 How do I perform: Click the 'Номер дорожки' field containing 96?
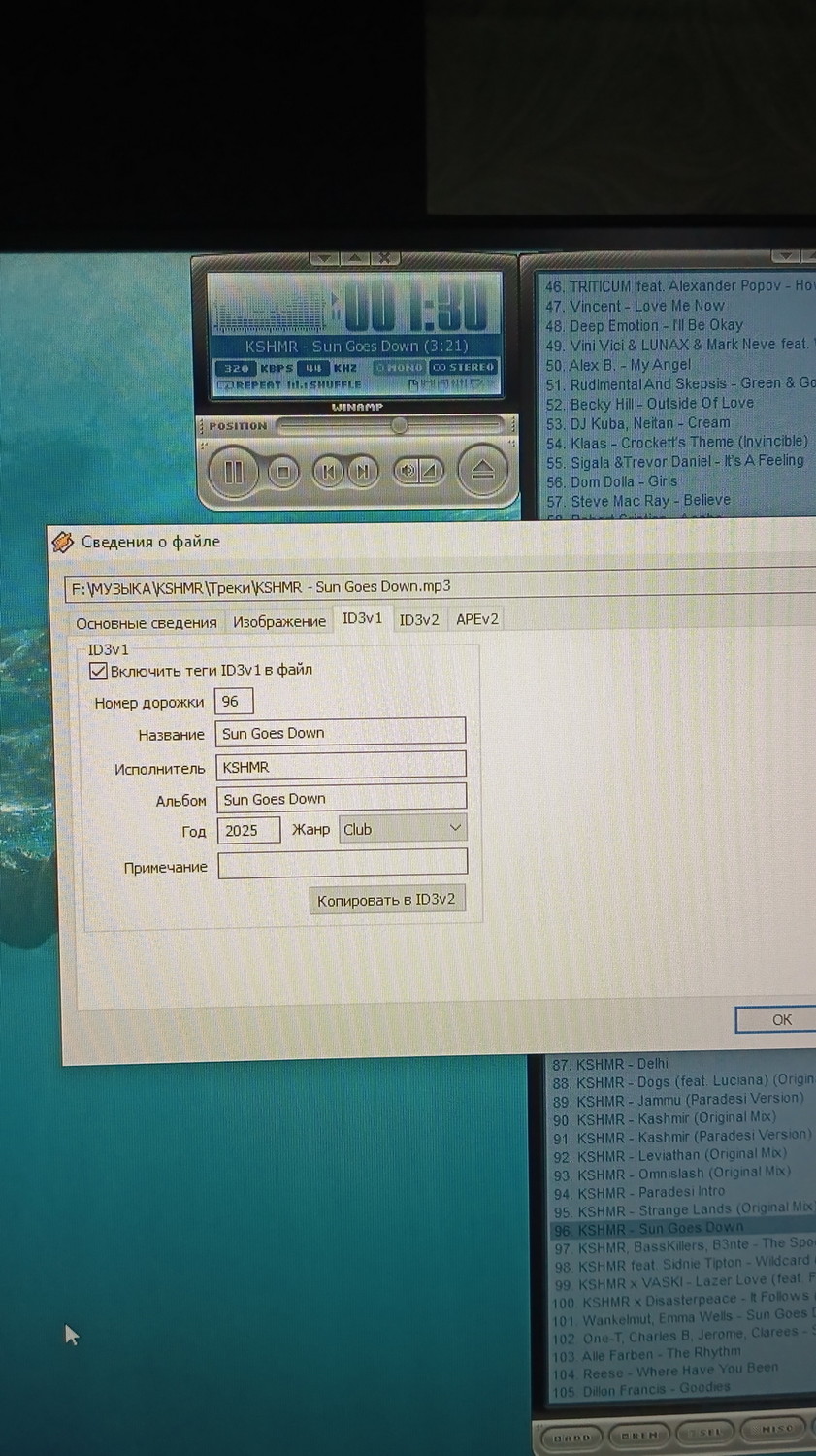(x=234, y=702)
